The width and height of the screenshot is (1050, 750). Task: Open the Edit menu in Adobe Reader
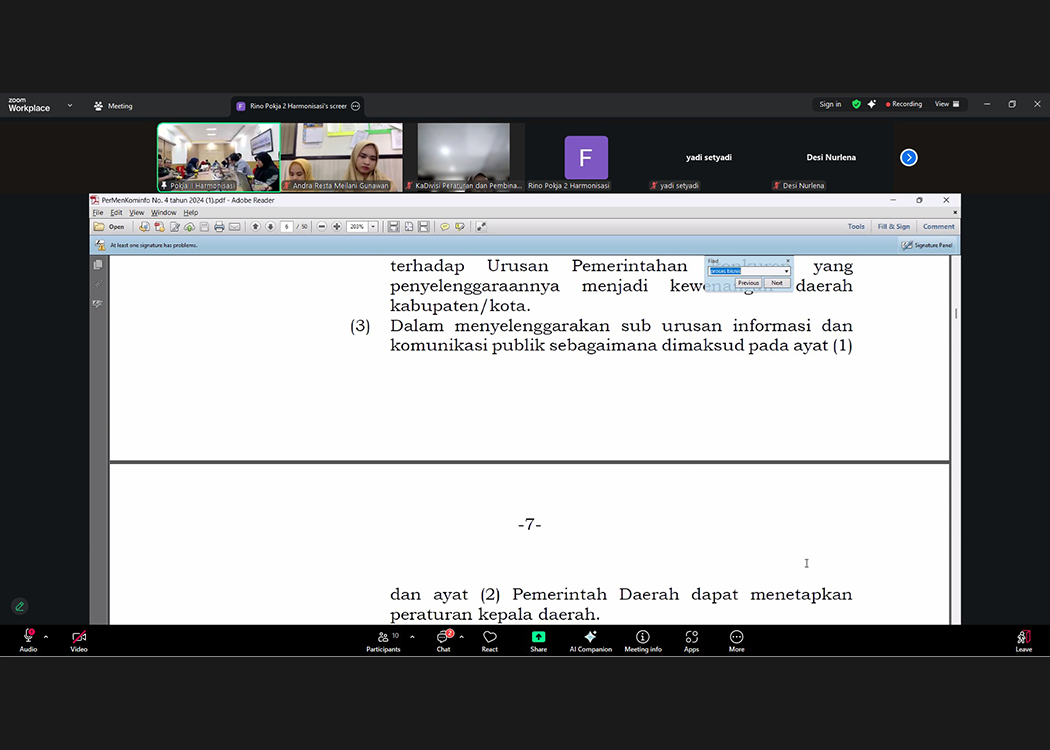pos(116,213)
